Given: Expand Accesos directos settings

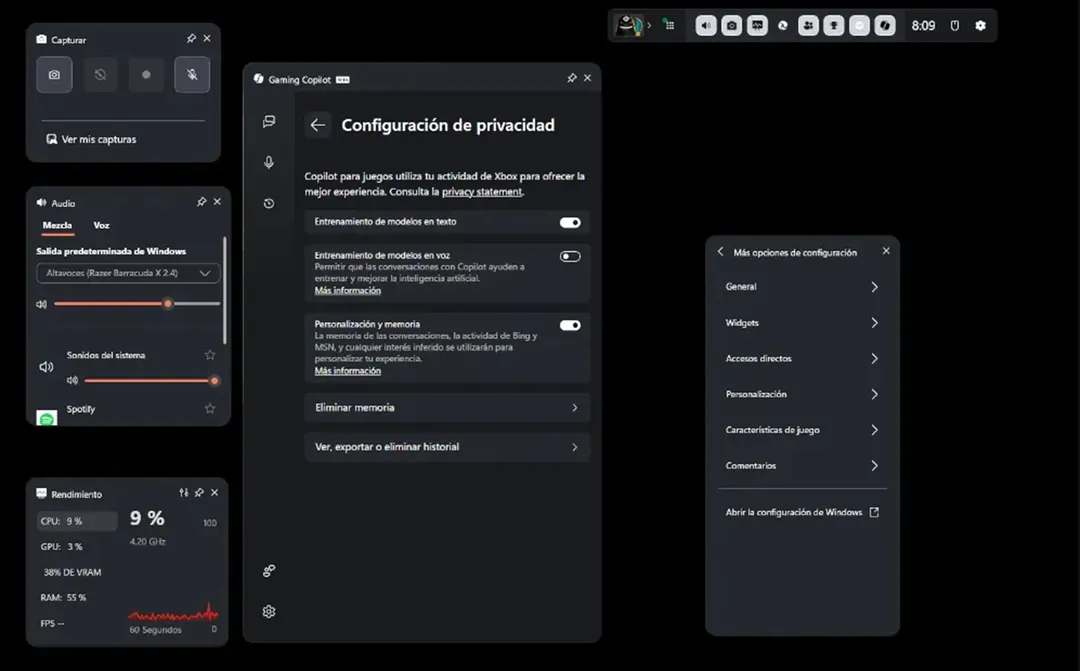Looking at the screenshot, I should point(802,358).
